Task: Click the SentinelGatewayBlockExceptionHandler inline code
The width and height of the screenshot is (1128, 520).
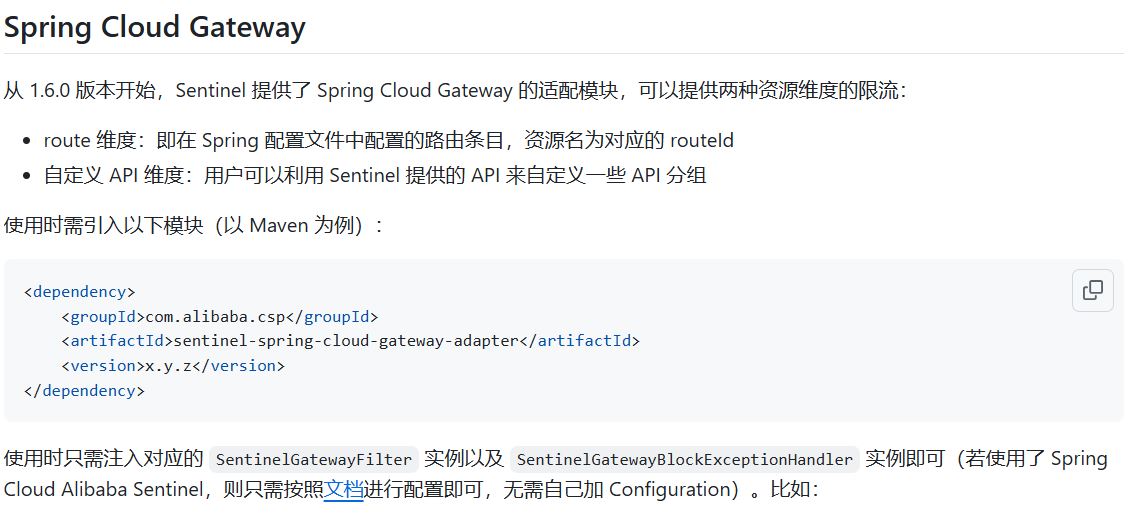Action: click(x=685, y=460)
